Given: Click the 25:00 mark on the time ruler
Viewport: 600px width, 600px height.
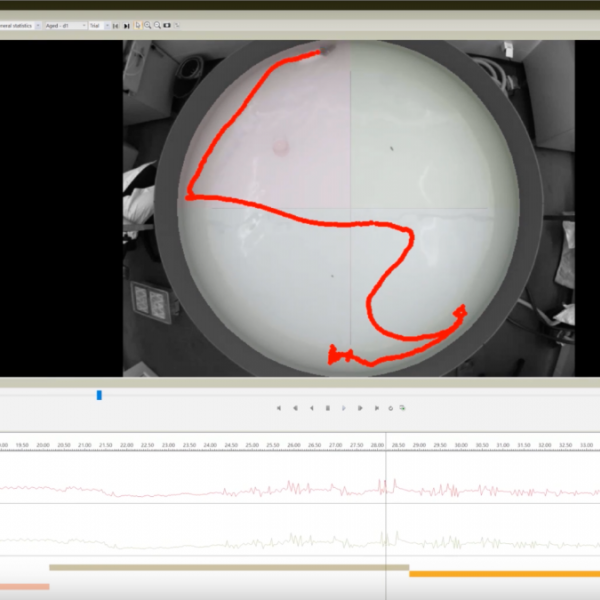Looking at the screenshot, I should click(252, 445).
